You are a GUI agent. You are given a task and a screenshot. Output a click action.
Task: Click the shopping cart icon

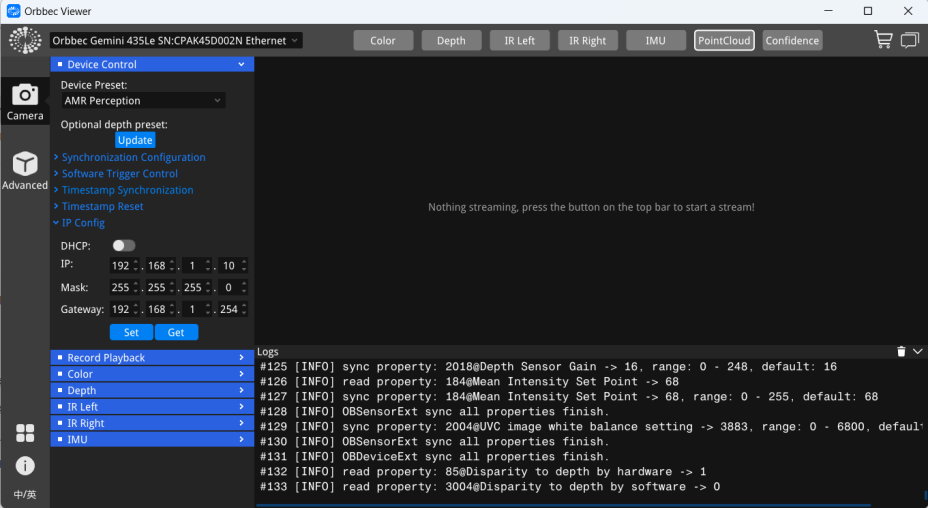(x=883, y=40)
